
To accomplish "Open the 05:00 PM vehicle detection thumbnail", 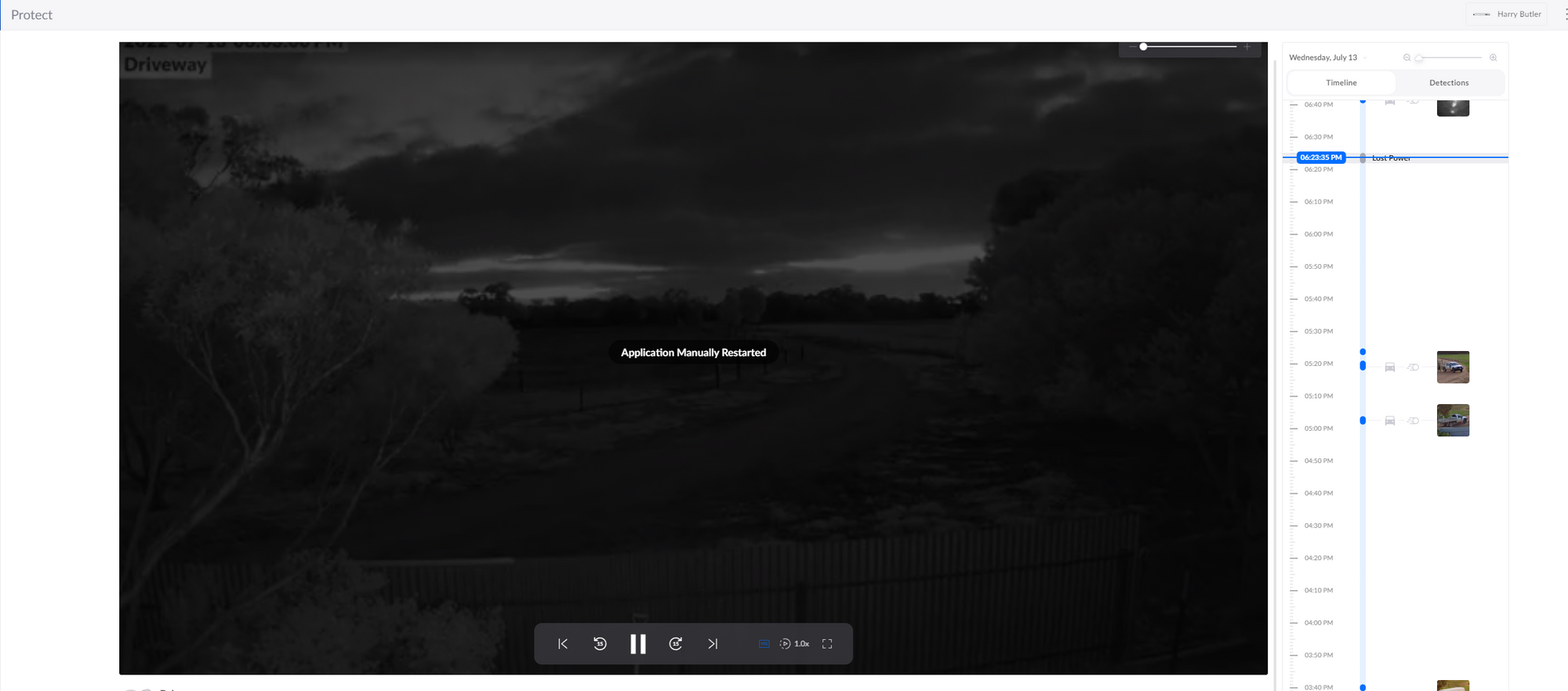I will (x=1453, y=421).
